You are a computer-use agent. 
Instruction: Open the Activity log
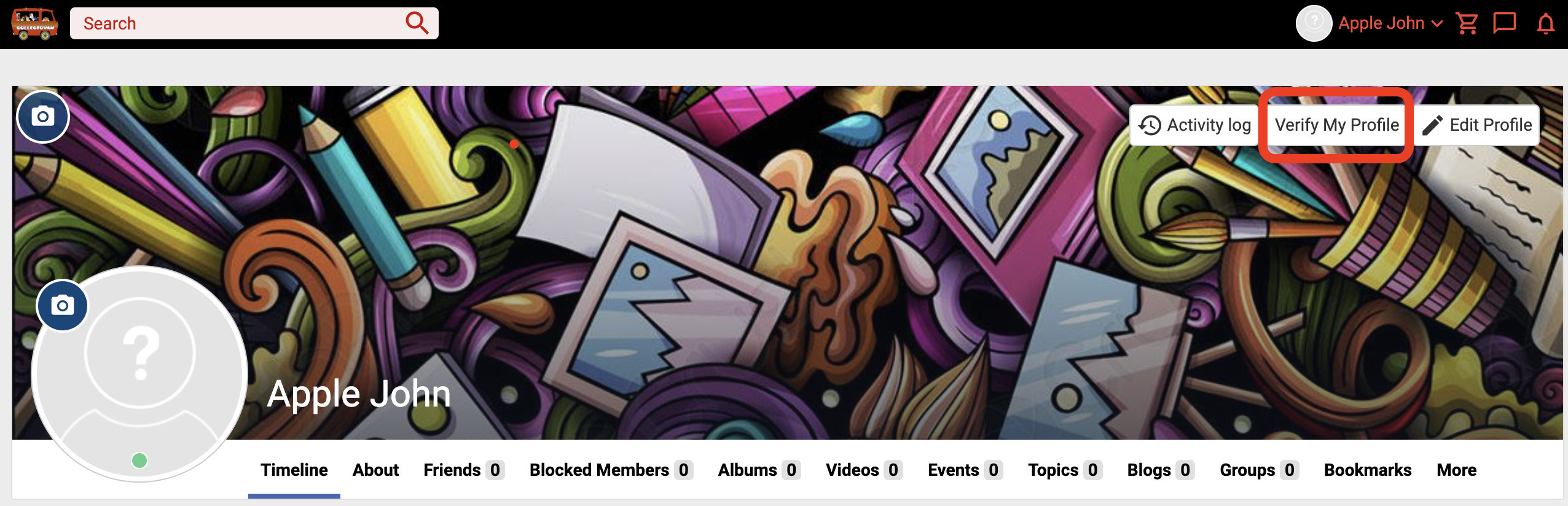click(1194, 125)
